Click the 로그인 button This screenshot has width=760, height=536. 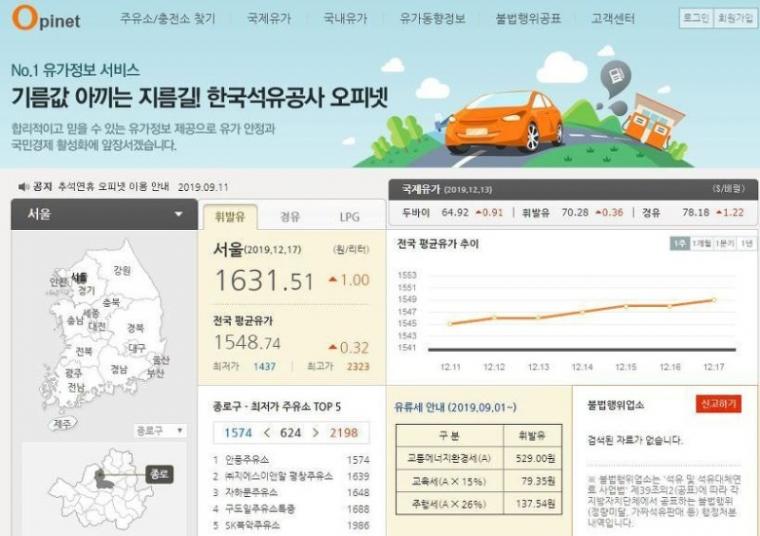[696, 18]
